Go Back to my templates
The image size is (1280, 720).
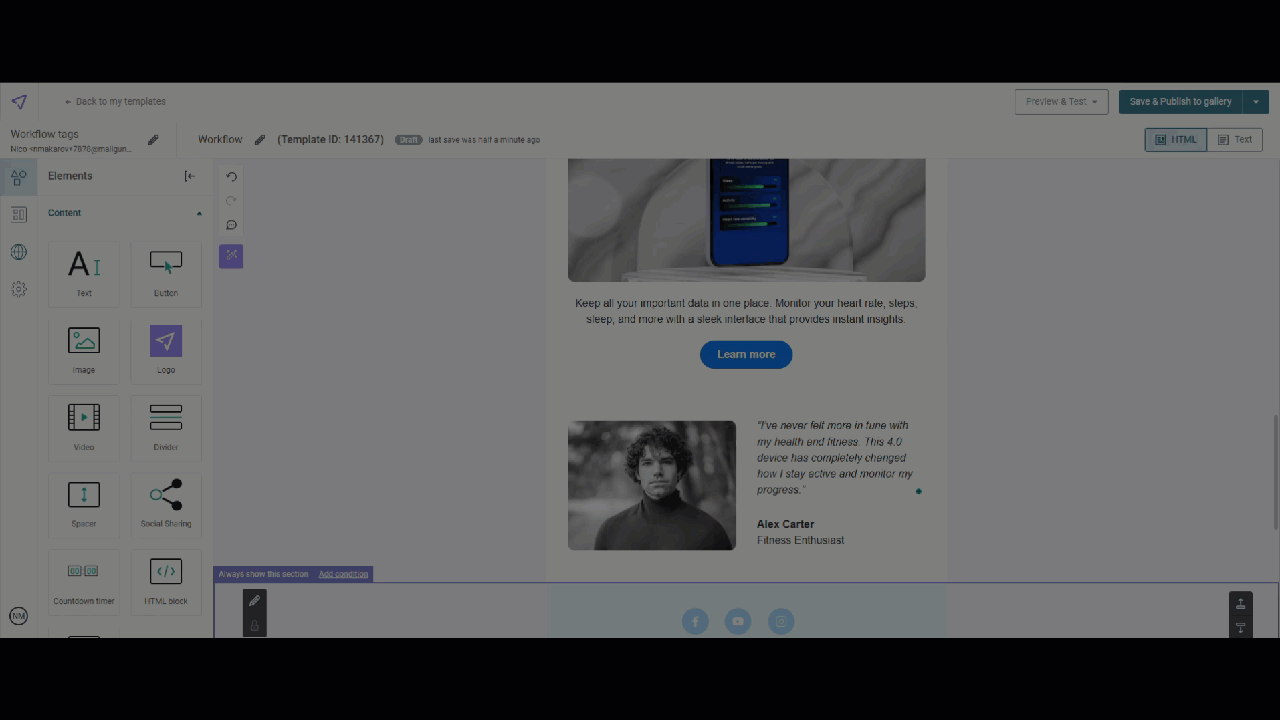pyautogui.click(x=115, y=102)
